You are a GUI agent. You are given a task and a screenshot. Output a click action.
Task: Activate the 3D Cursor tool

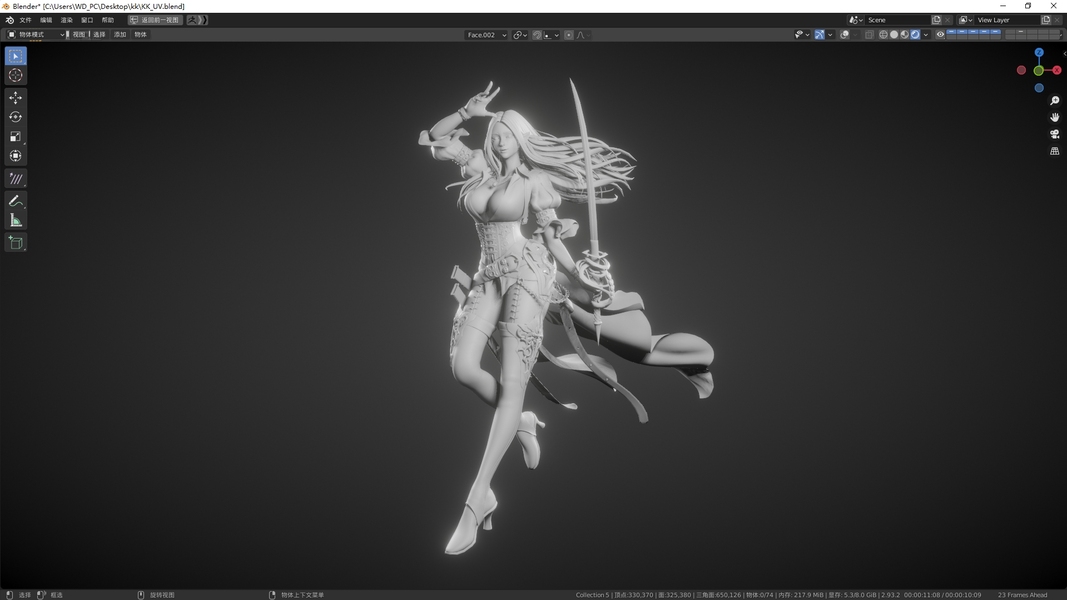point(16,76)
